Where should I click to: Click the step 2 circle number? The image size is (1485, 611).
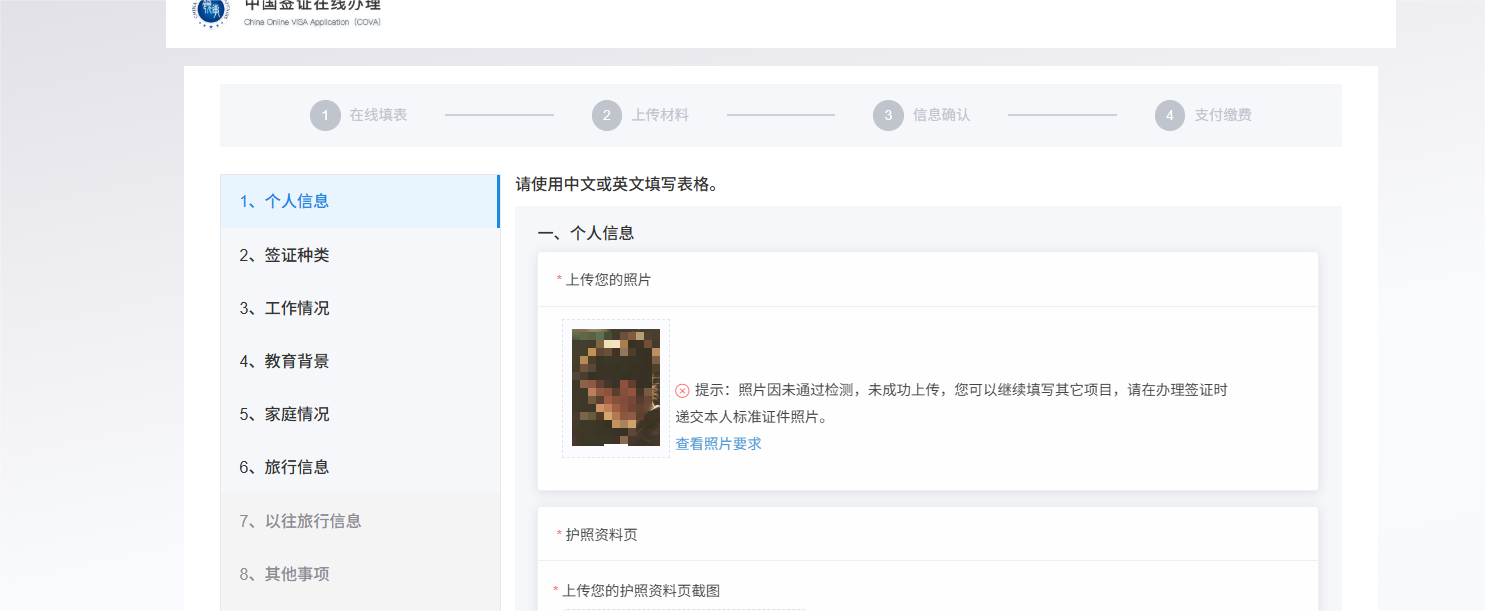pos(607,116)
